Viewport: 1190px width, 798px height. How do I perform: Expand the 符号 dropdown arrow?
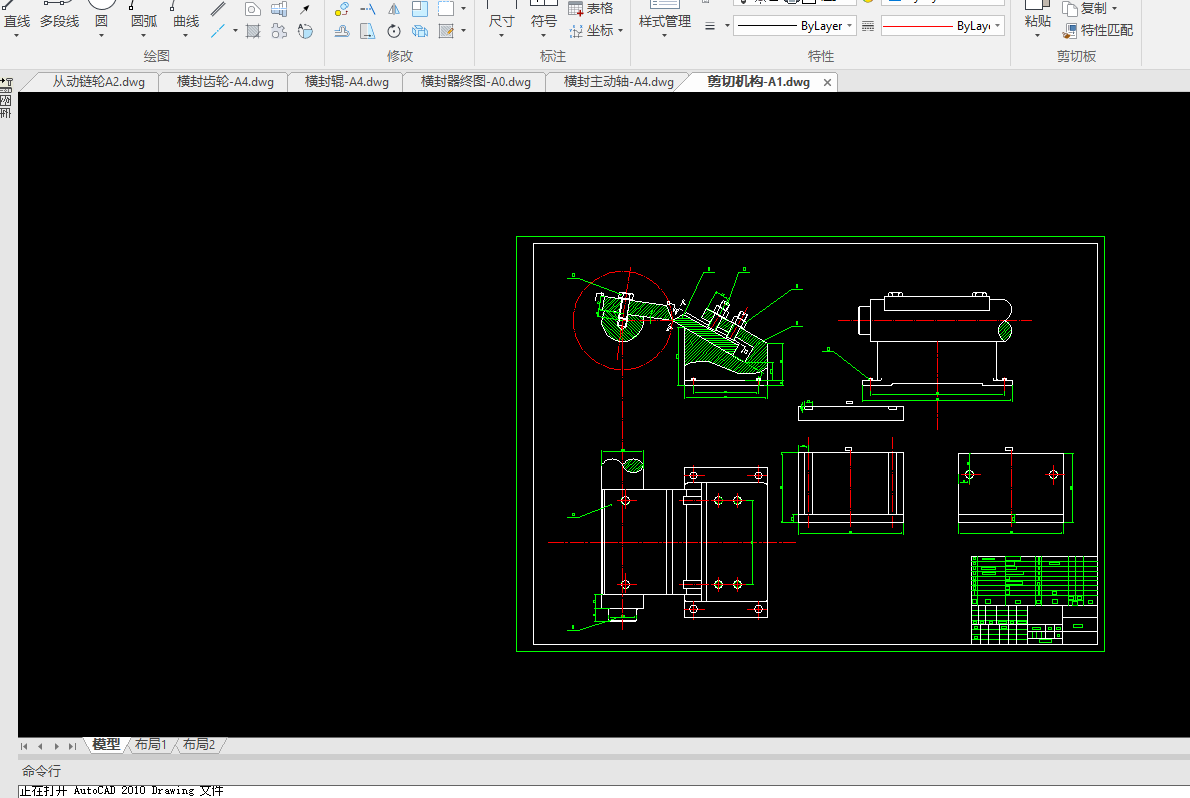pyautogui.click(x=543, y=36)
